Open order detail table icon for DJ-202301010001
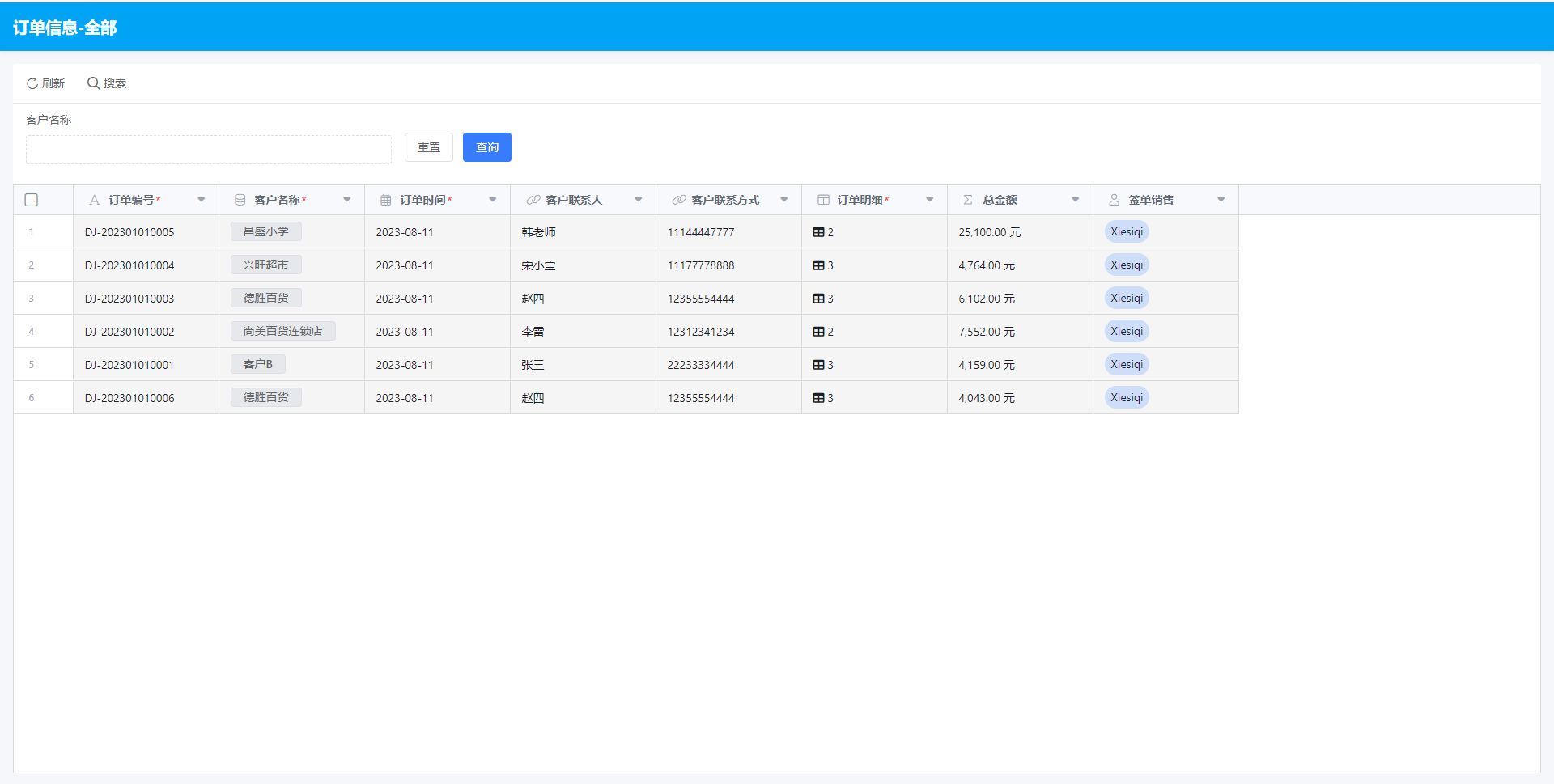Image resolution: width=1554 pixels, height=784 pixels. [819, 365]
